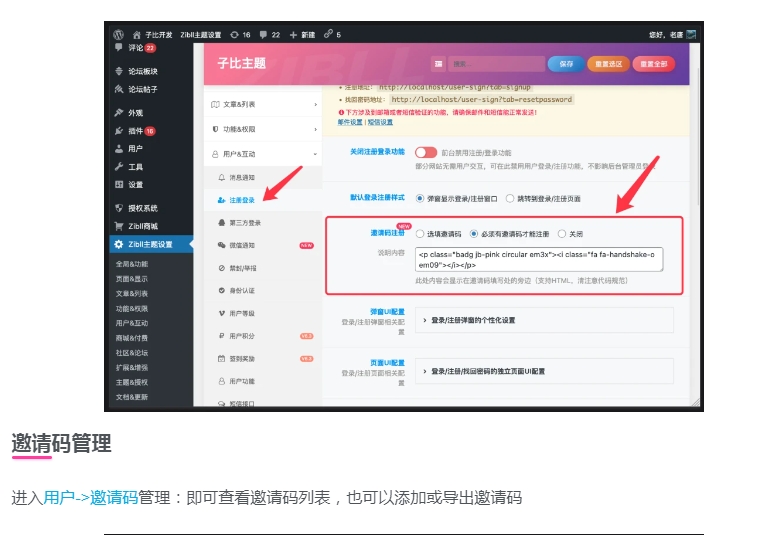Open 扩展&增强 submenu item

click(132, 368)
